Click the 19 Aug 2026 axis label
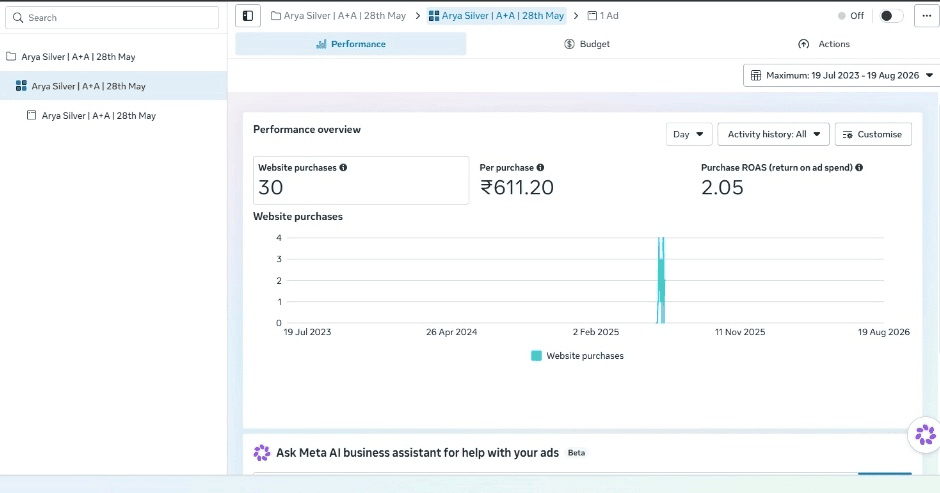This screenshot has height=493, width=940. [884, 332]
